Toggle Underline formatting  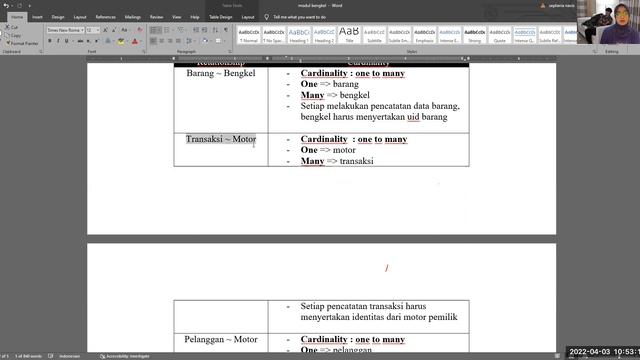67,41
